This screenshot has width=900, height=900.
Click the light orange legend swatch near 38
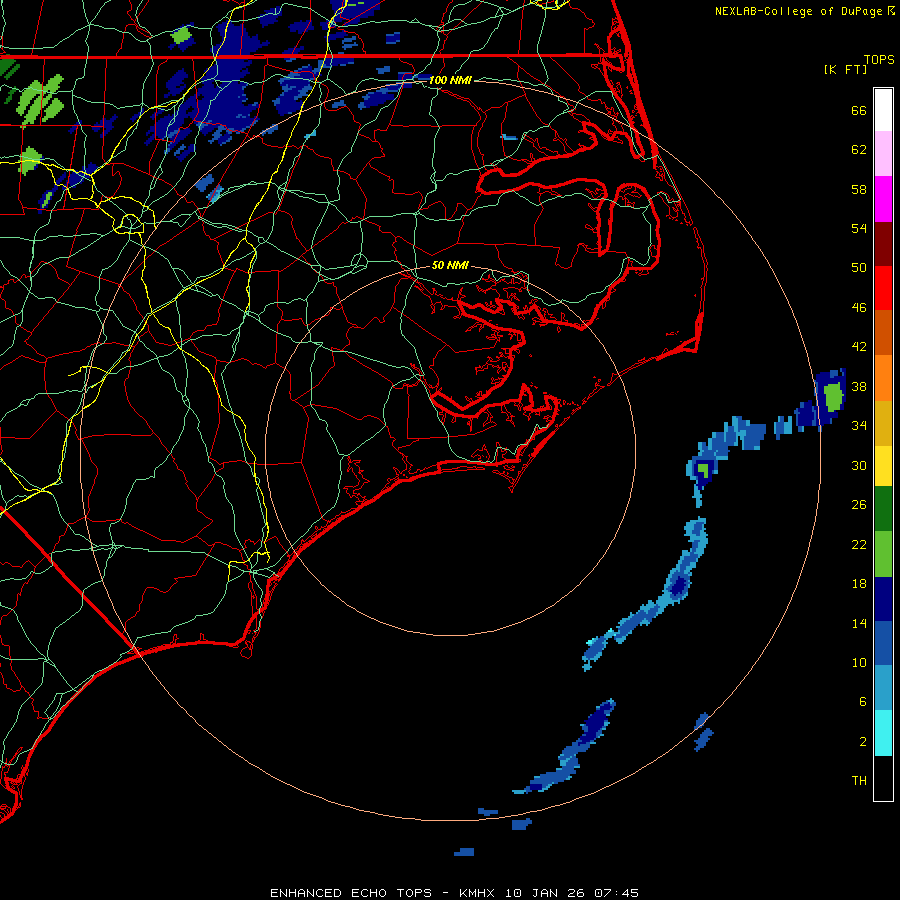click(883, 378)
